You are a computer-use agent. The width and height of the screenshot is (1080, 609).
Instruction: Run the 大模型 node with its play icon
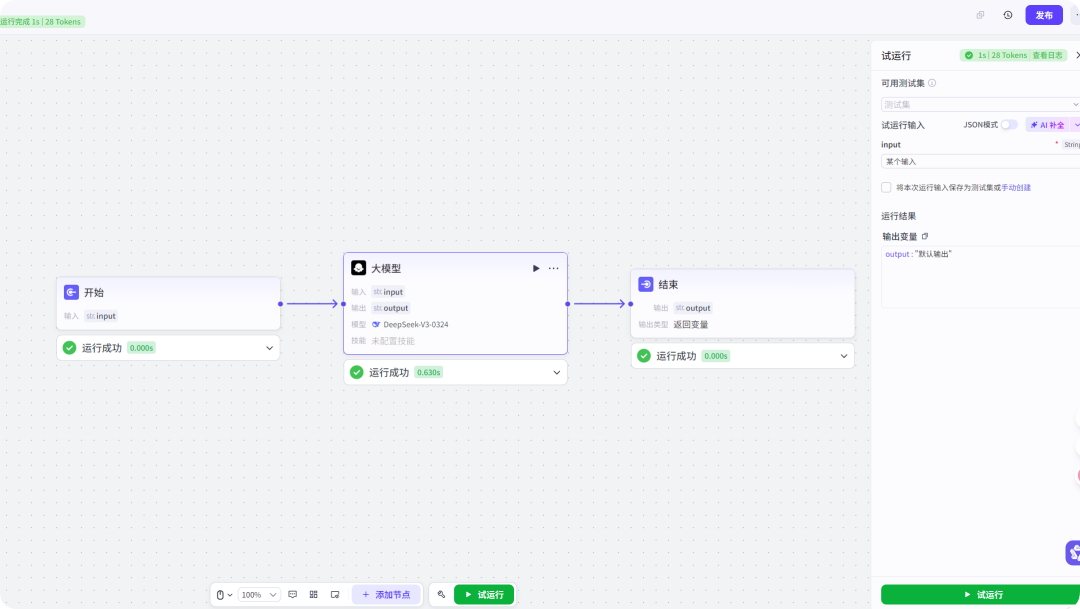coord(536,268)
